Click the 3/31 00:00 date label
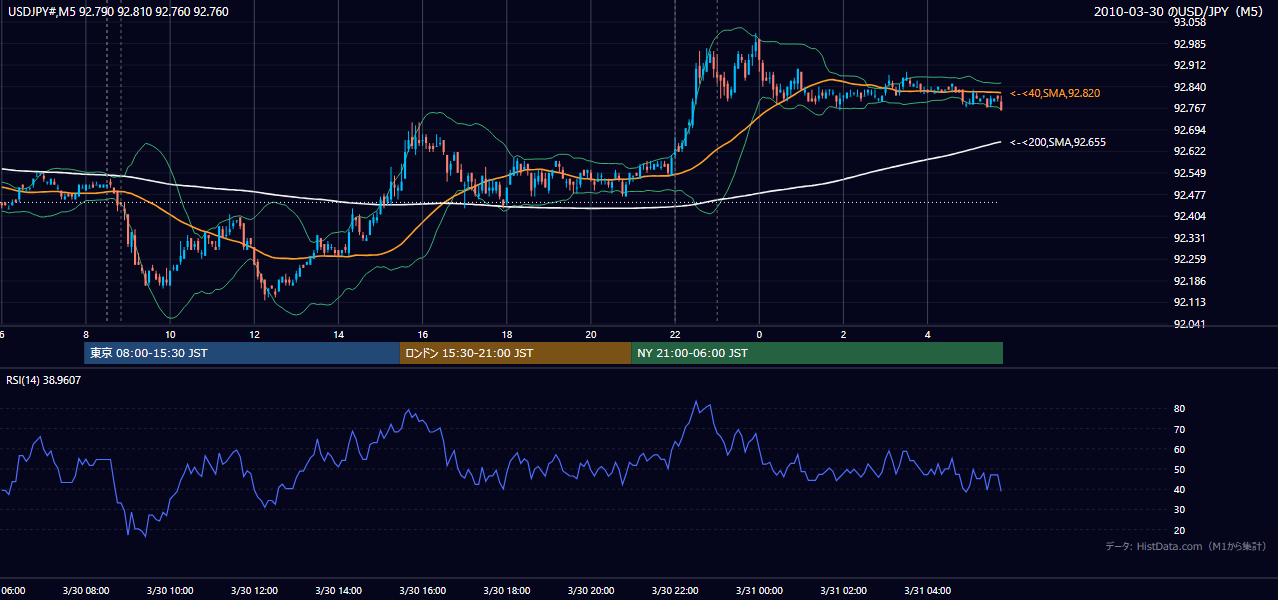 click(x=758, y=590)
